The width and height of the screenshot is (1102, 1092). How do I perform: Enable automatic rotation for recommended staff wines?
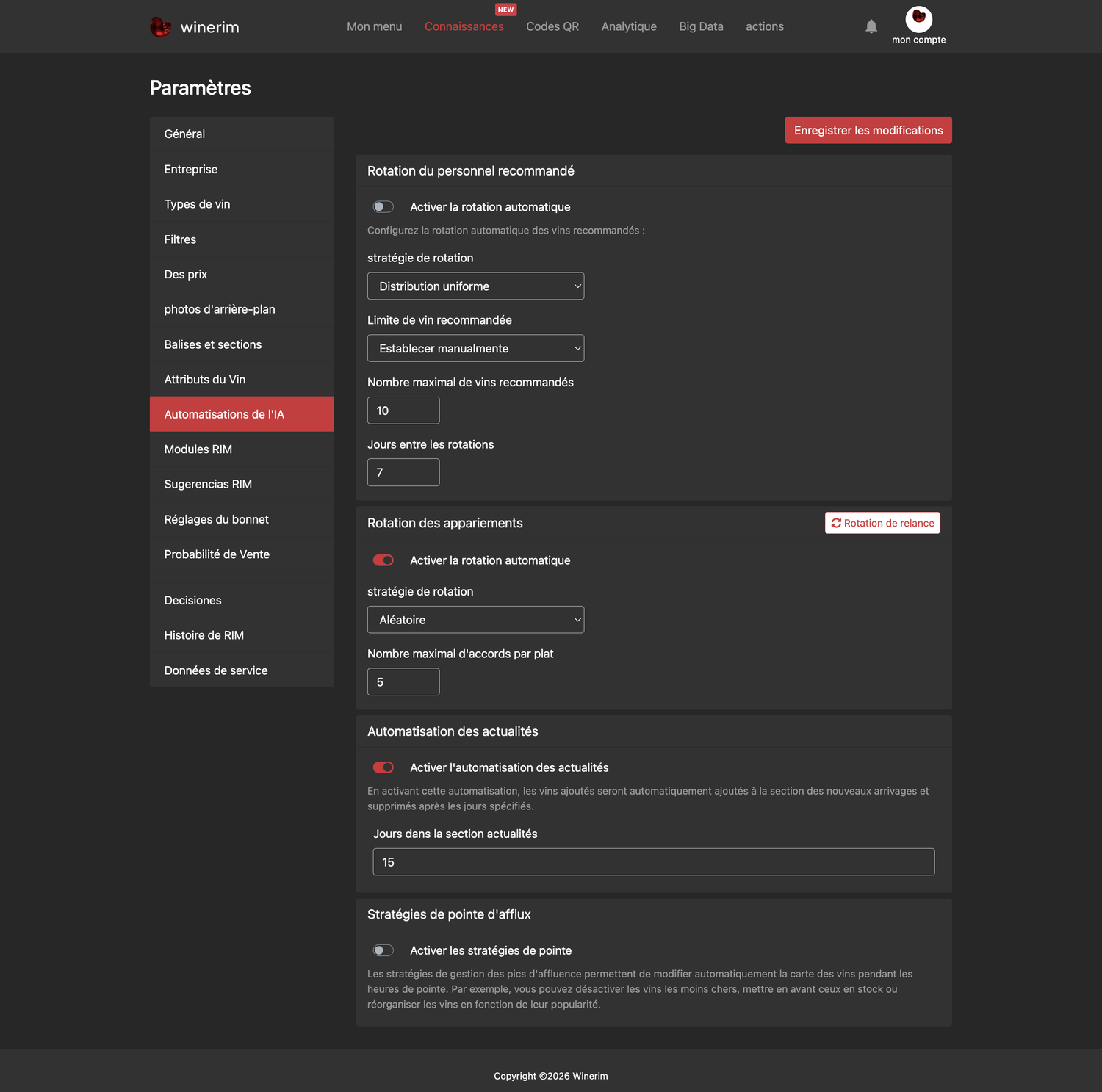click(x=383, y=207)
